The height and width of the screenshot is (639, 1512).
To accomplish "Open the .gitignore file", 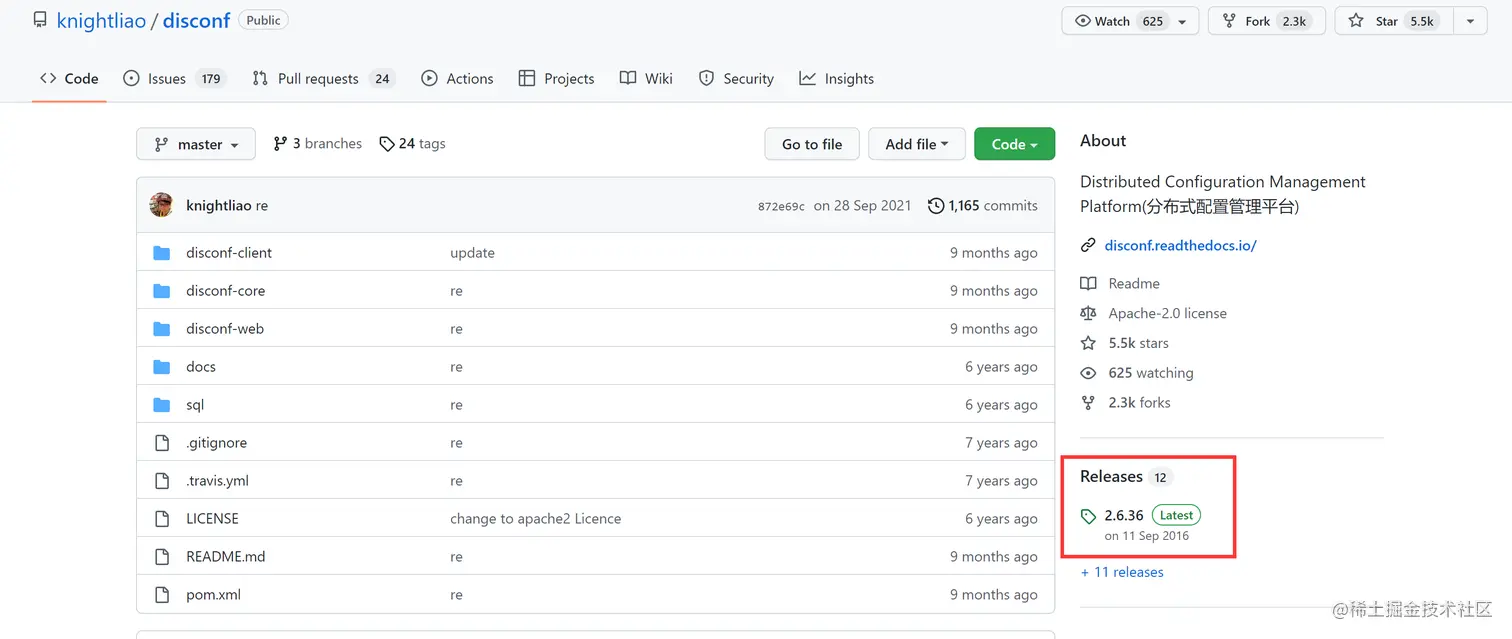I will click(x=216, y=443).
